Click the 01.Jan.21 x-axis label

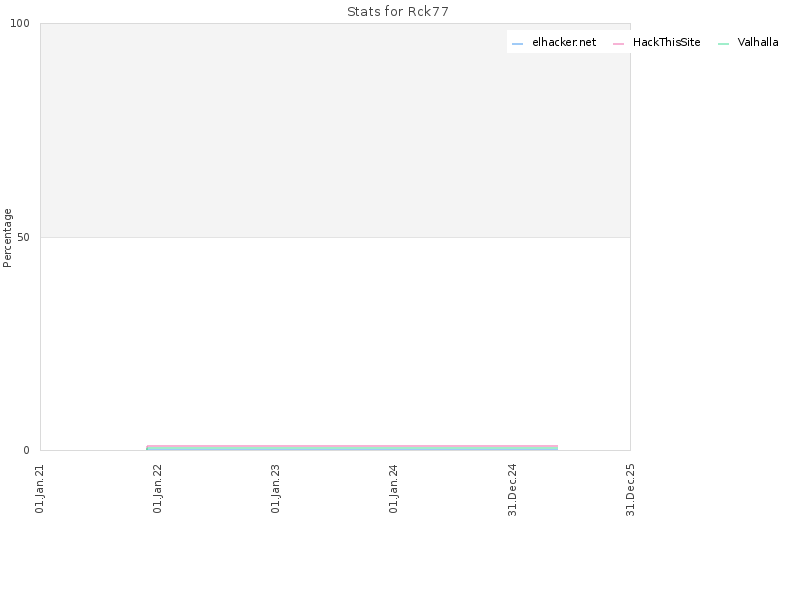[40, 489]
